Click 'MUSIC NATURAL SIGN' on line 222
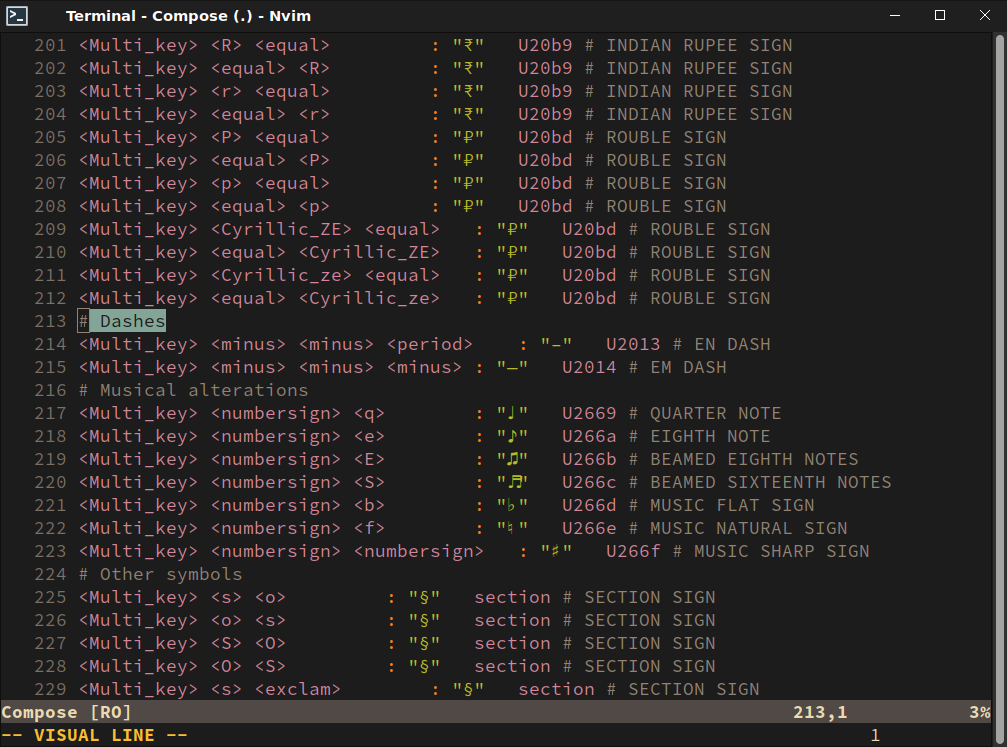This screenshot has height=747, width=1007. pos(749,529)
